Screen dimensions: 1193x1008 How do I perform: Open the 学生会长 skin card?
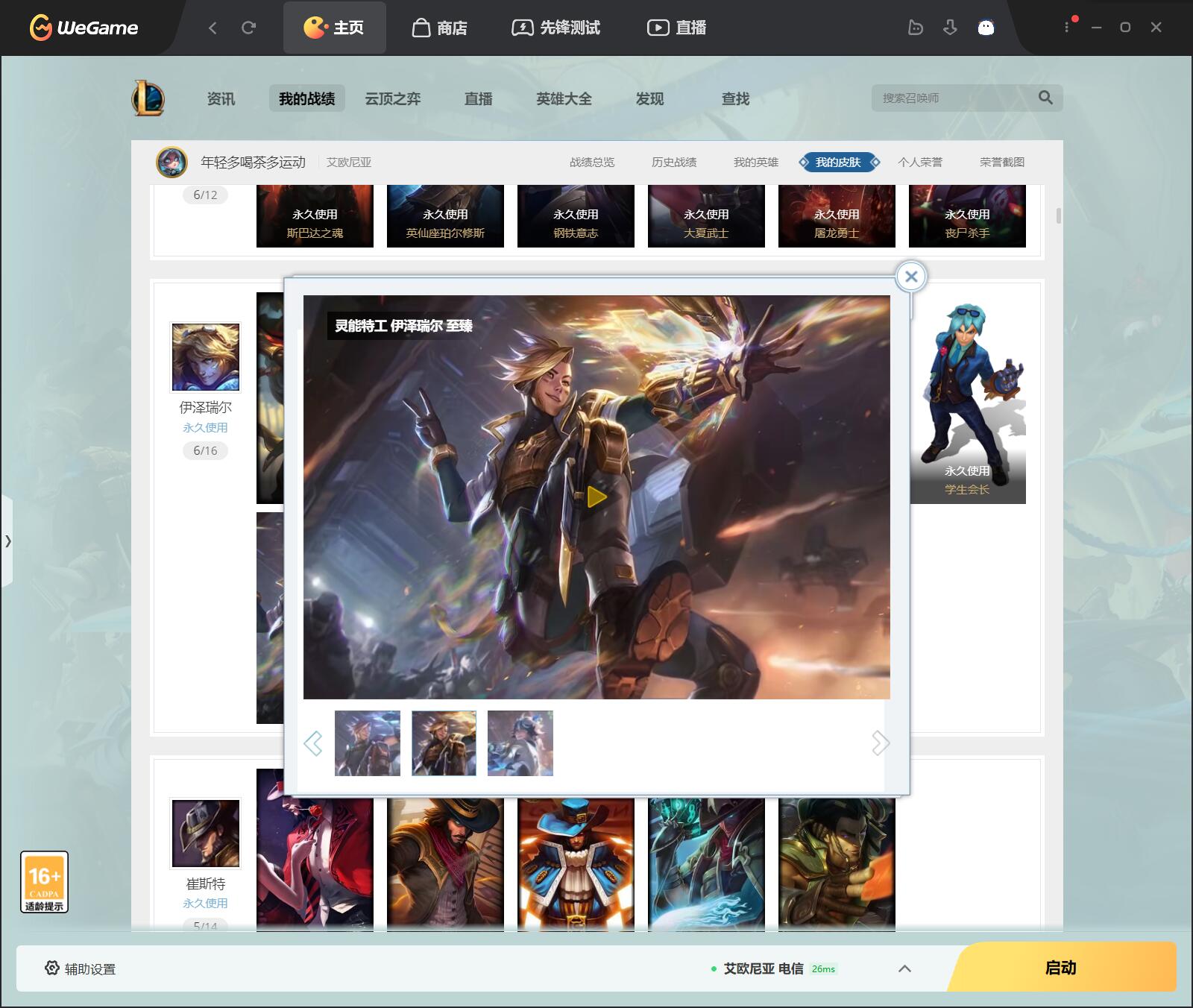click(x=967, y=399)
